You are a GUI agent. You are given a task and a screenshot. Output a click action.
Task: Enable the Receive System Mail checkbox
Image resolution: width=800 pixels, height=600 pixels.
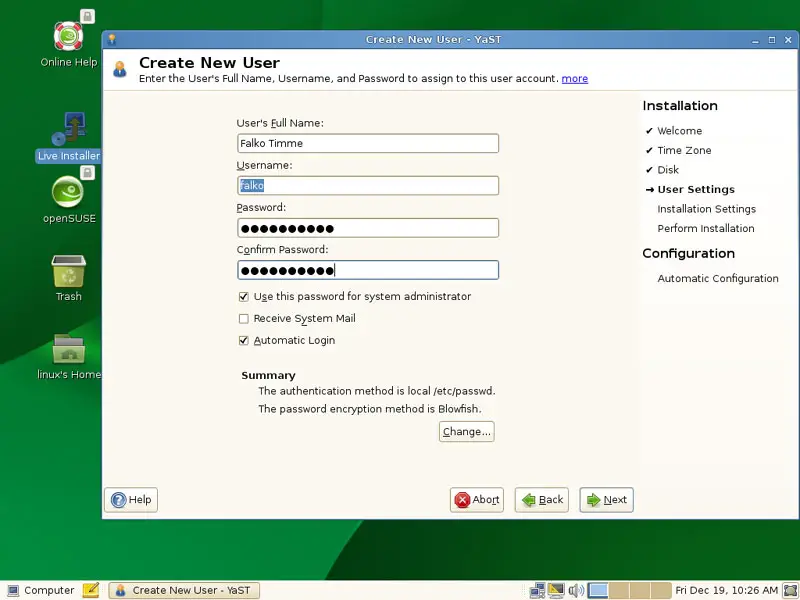(x=244, y=319)
